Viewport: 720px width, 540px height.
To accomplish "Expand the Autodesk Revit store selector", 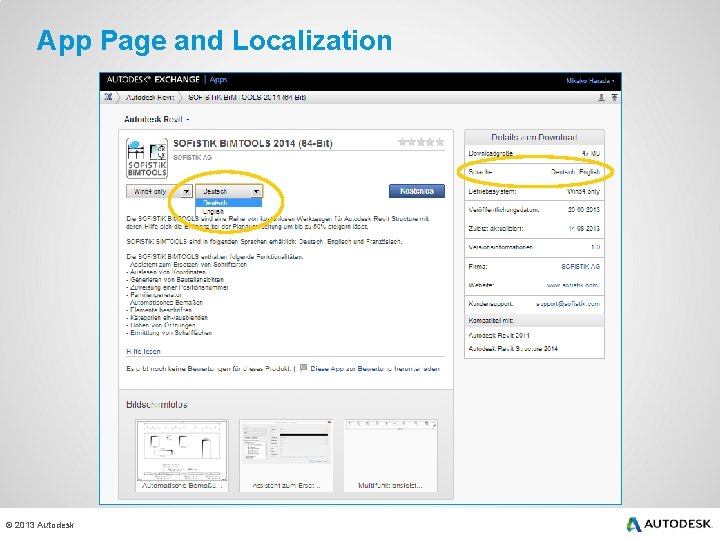I will point(157,119).
